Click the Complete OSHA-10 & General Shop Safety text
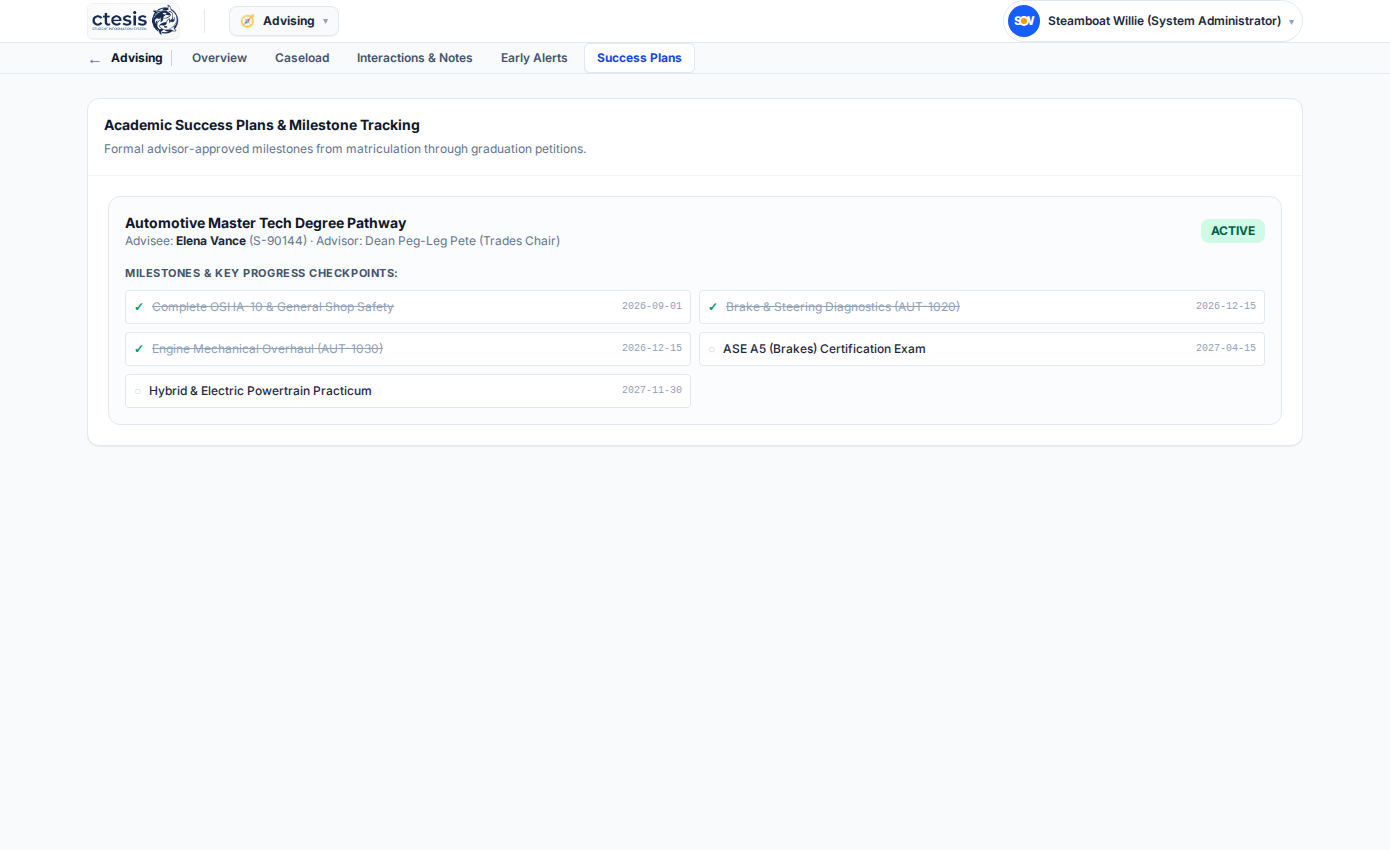This screenshot has width=1390, height=850. [273, 307]
